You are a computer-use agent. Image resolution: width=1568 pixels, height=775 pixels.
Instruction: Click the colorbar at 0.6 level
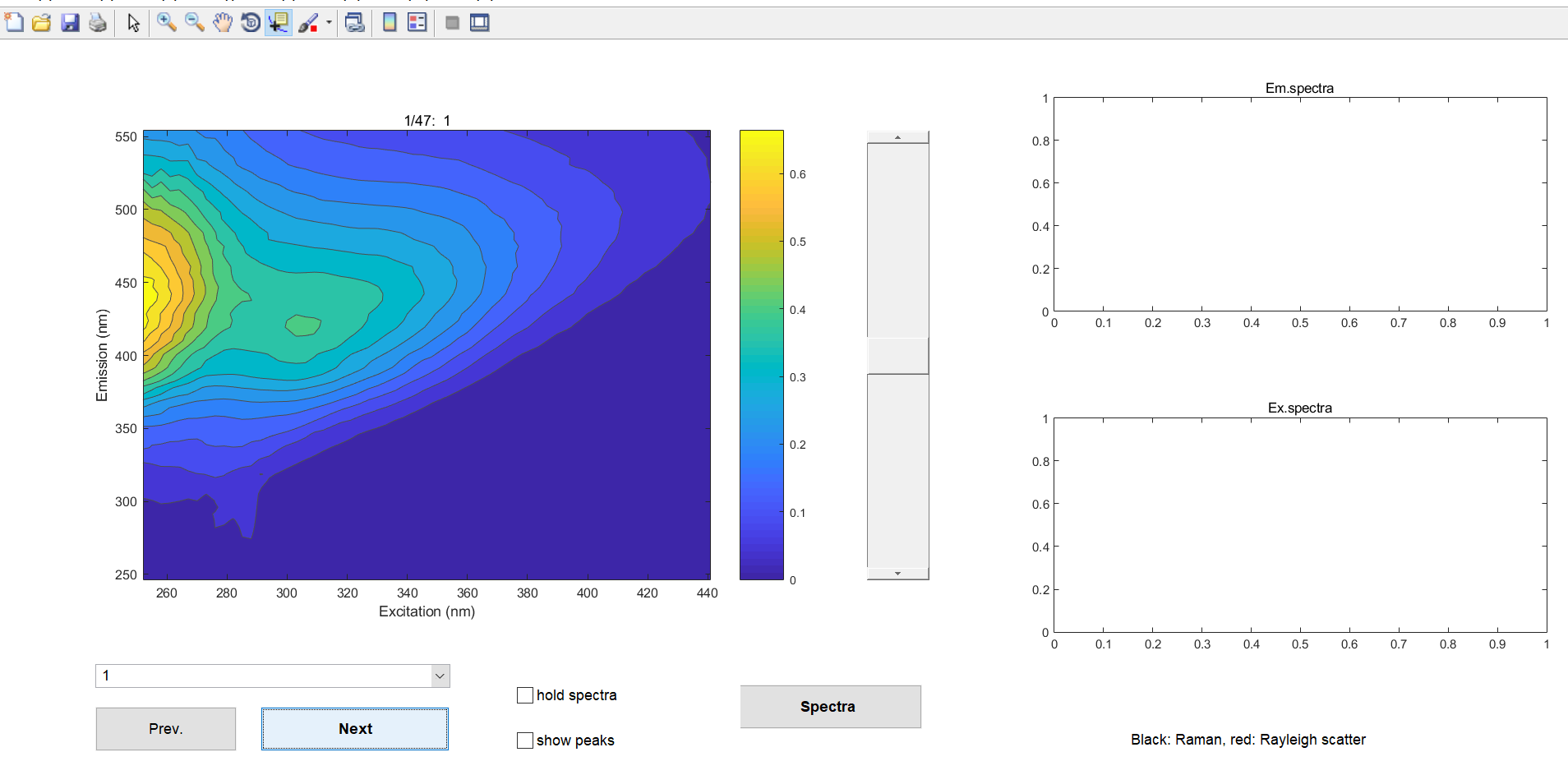click(762, 174)
